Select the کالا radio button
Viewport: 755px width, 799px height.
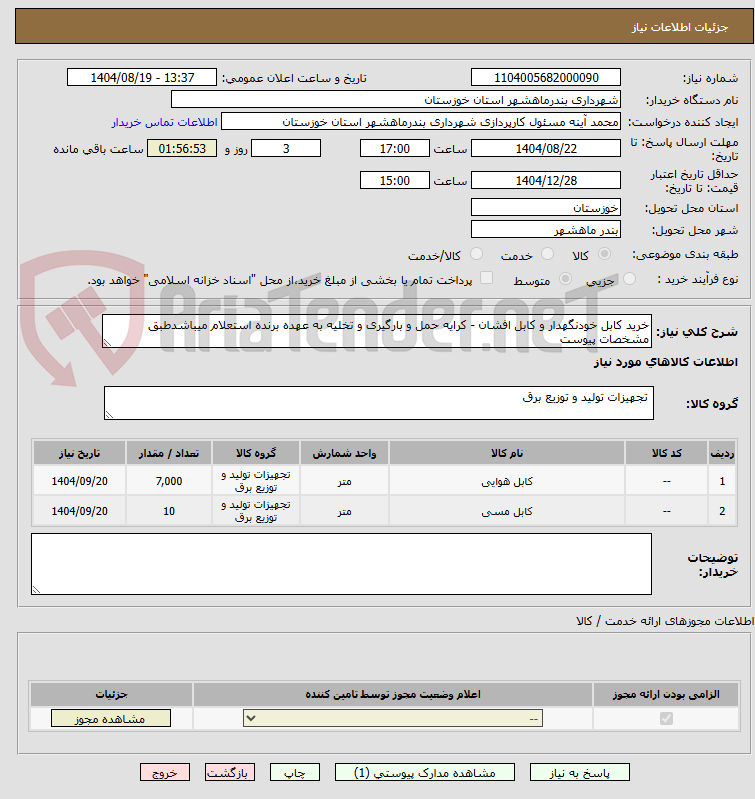pyautogui.click(x=604, y=253)
